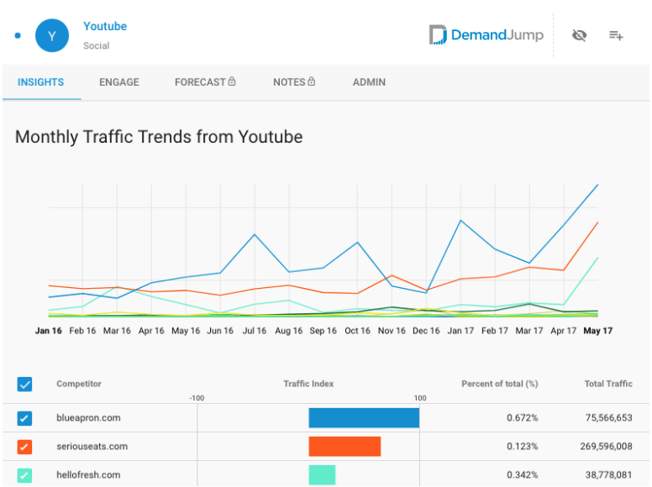Click the Social category label
The image size is (652, 487).
(96, 46)
